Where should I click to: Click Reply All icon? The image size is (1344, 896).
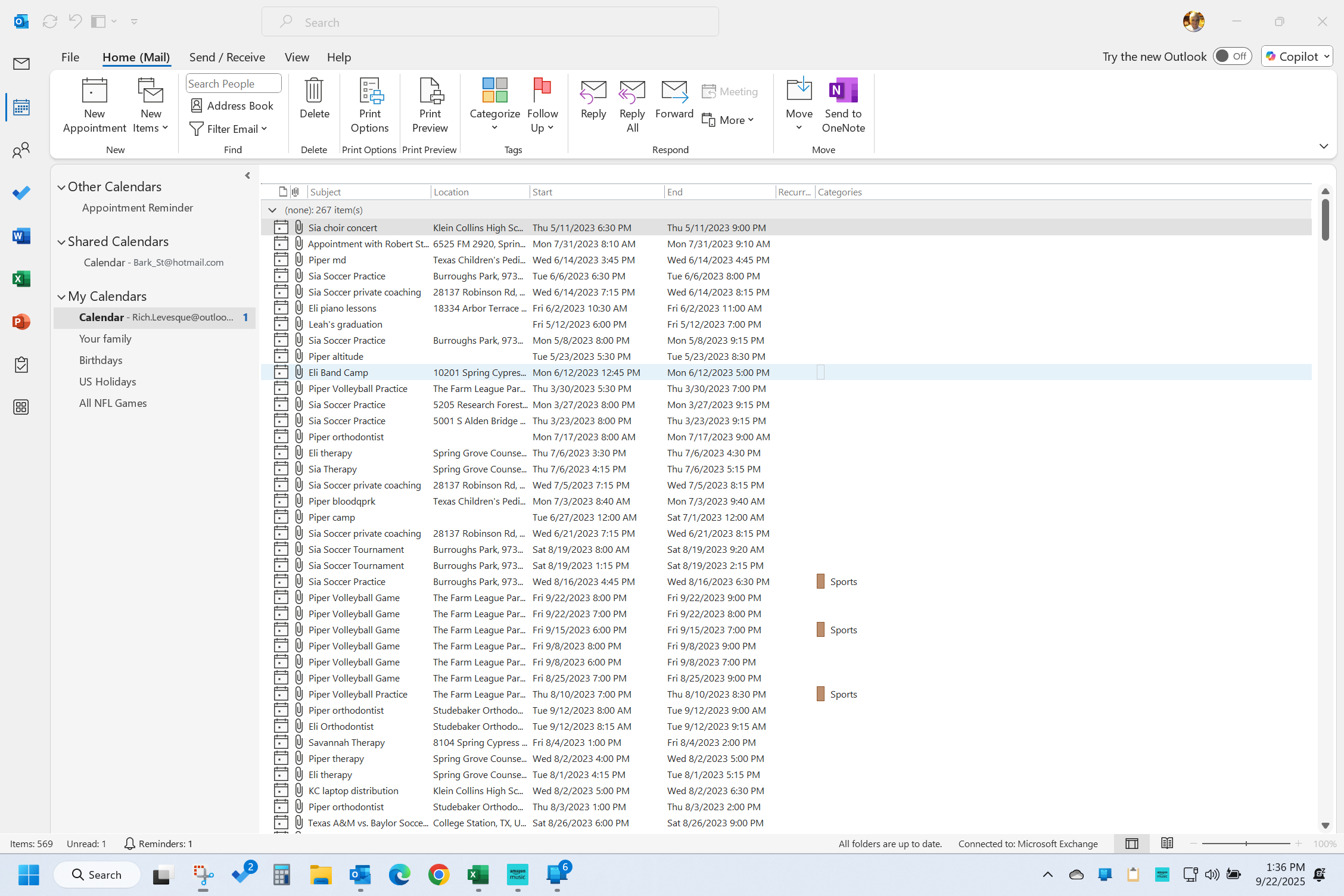tap(631, 91)
